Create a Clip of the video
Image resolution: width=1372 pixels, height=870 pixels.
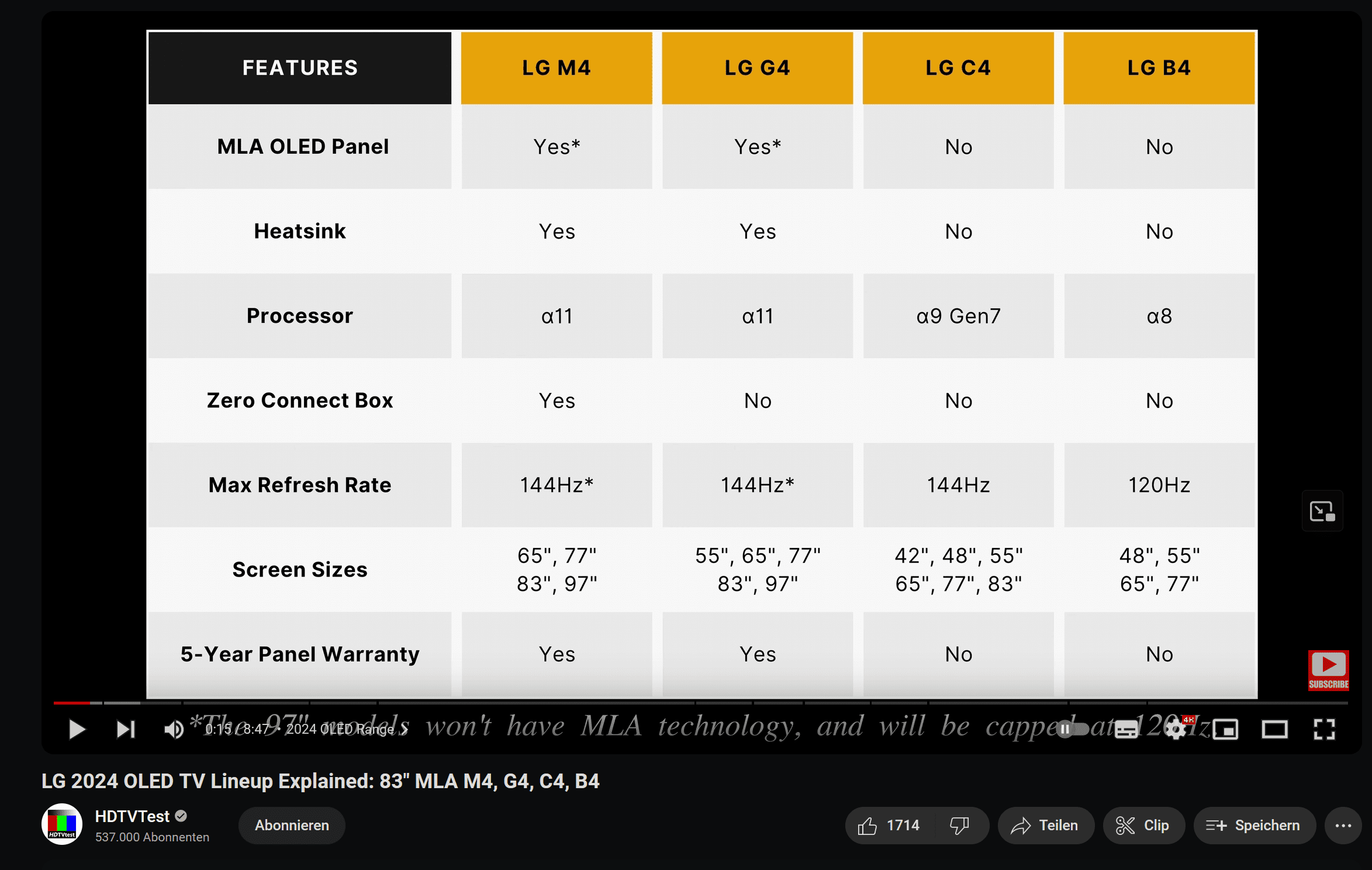[1143, 825]
